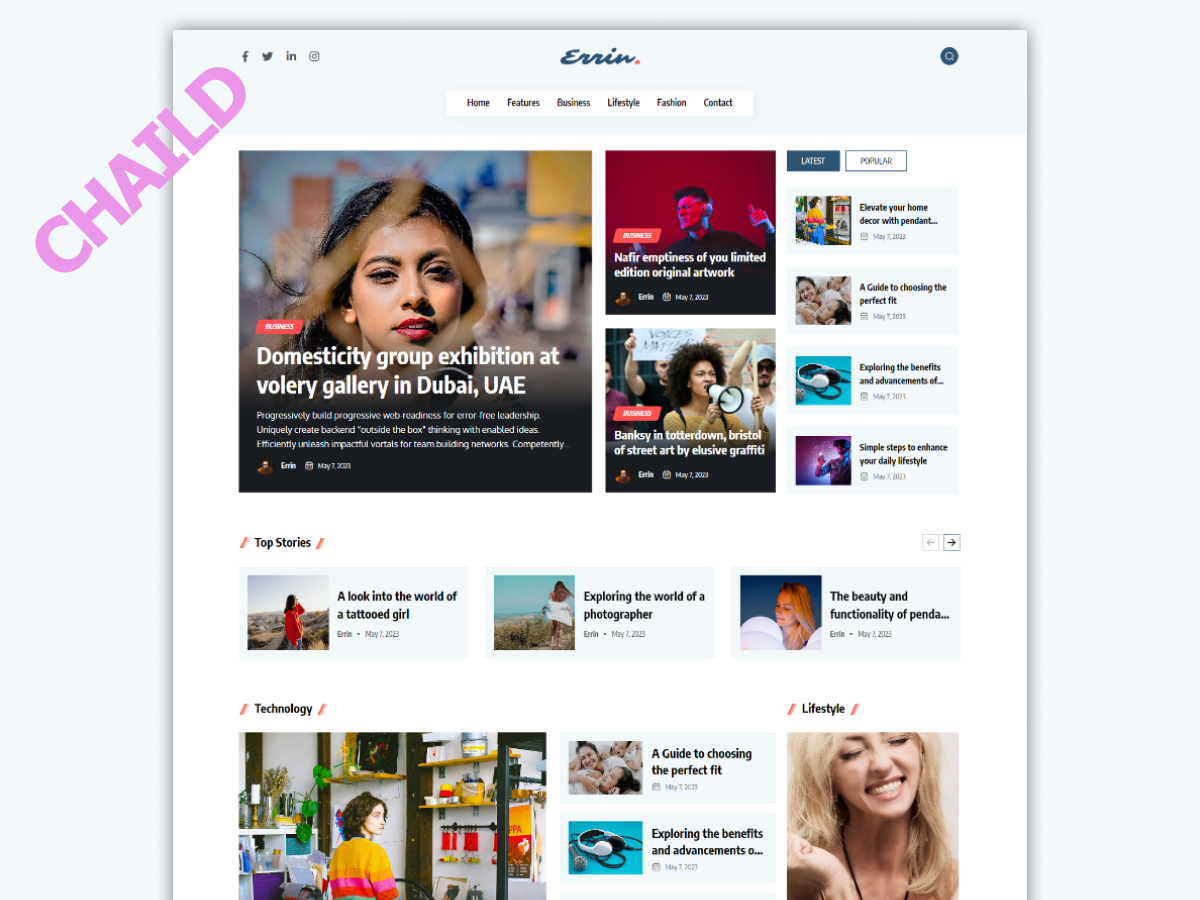The width and height of the screenshot is (1200, 900).
Task: Go to previous Top Stories slide
Action: tap(930, 542)
